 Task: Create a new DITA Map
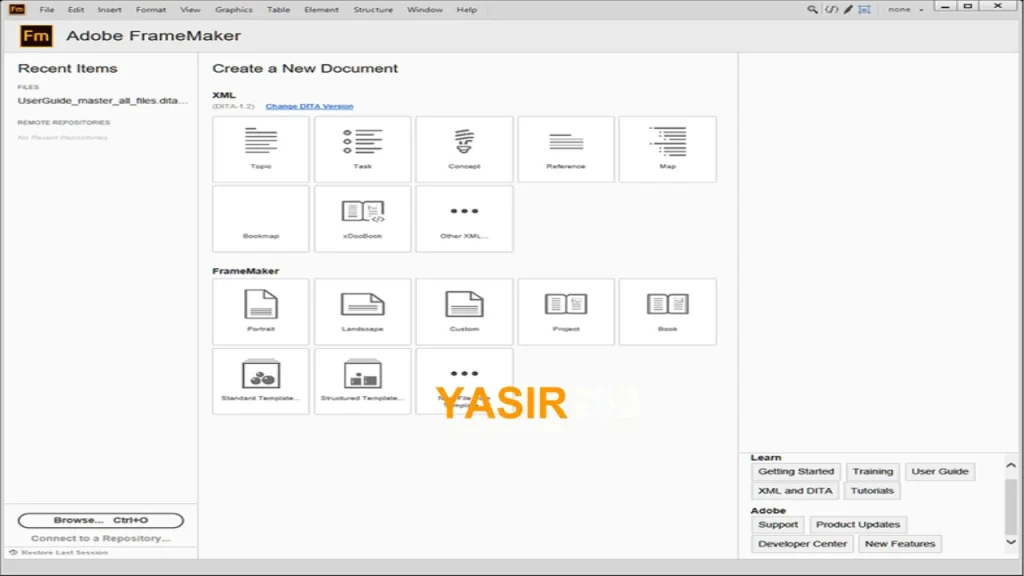click(667, 150)
